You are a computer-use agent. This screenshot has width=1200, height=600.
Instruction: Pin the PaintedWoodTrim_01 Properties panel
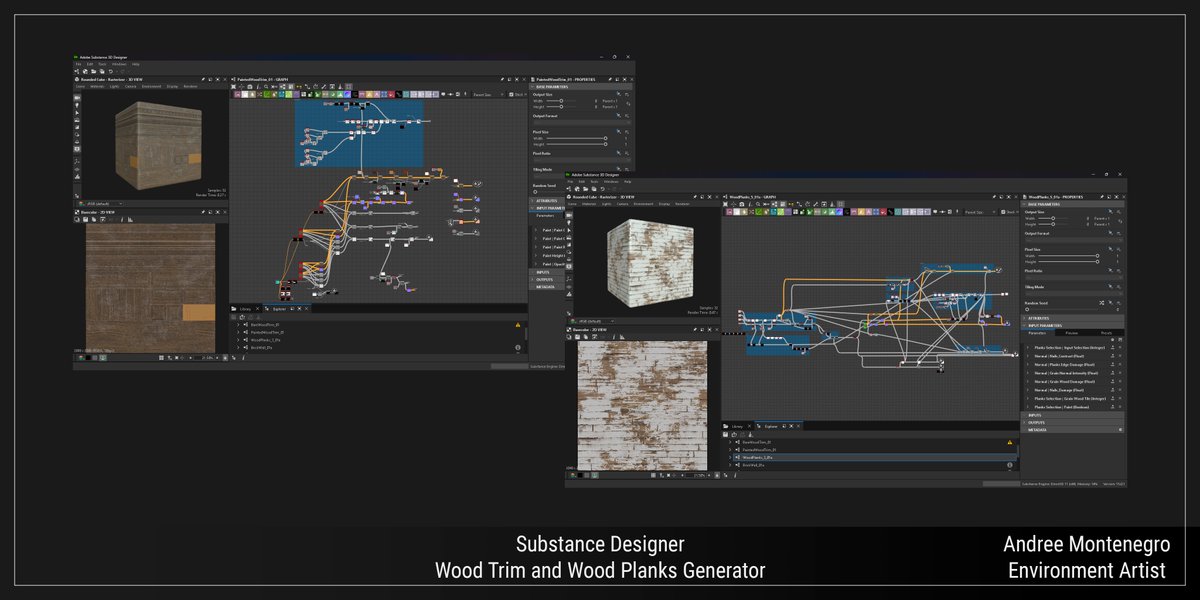[x=610, y=79]
